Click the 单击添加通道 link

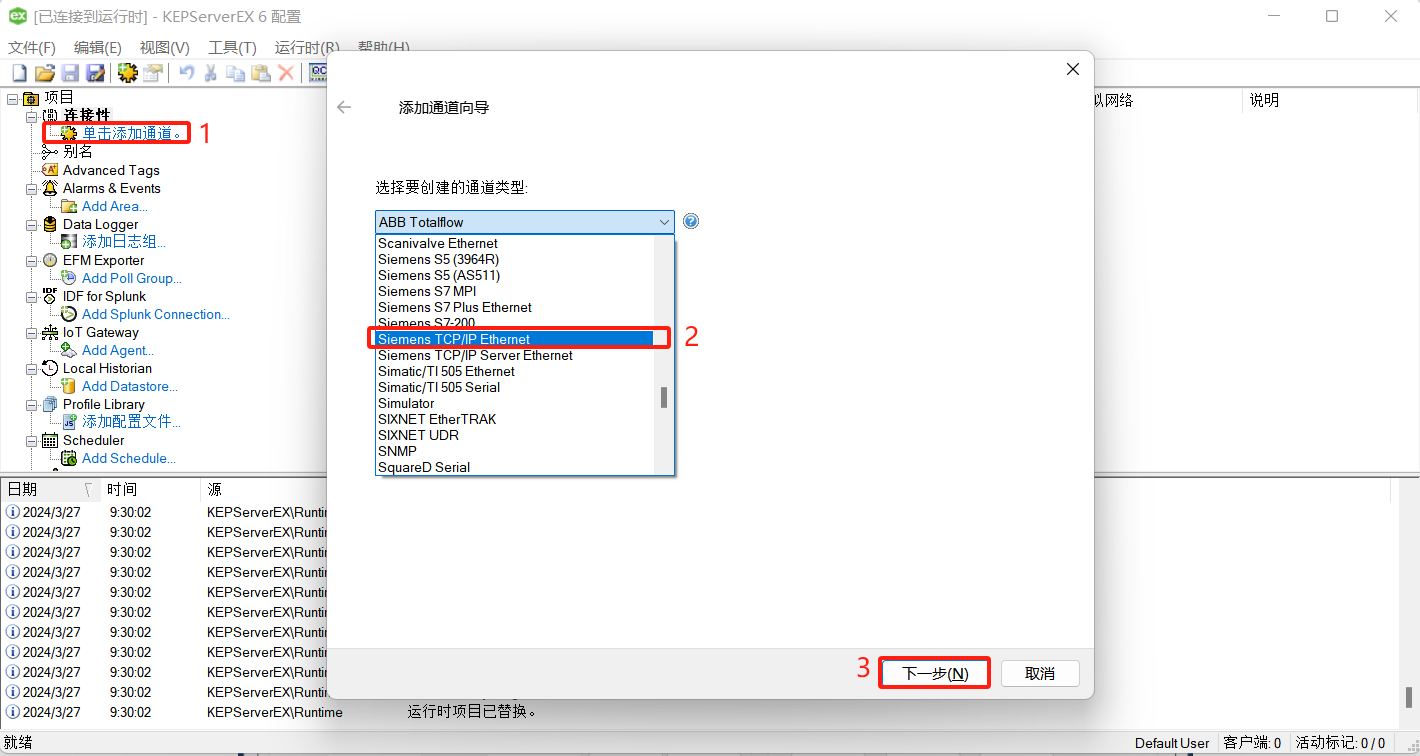pos(133,133)
